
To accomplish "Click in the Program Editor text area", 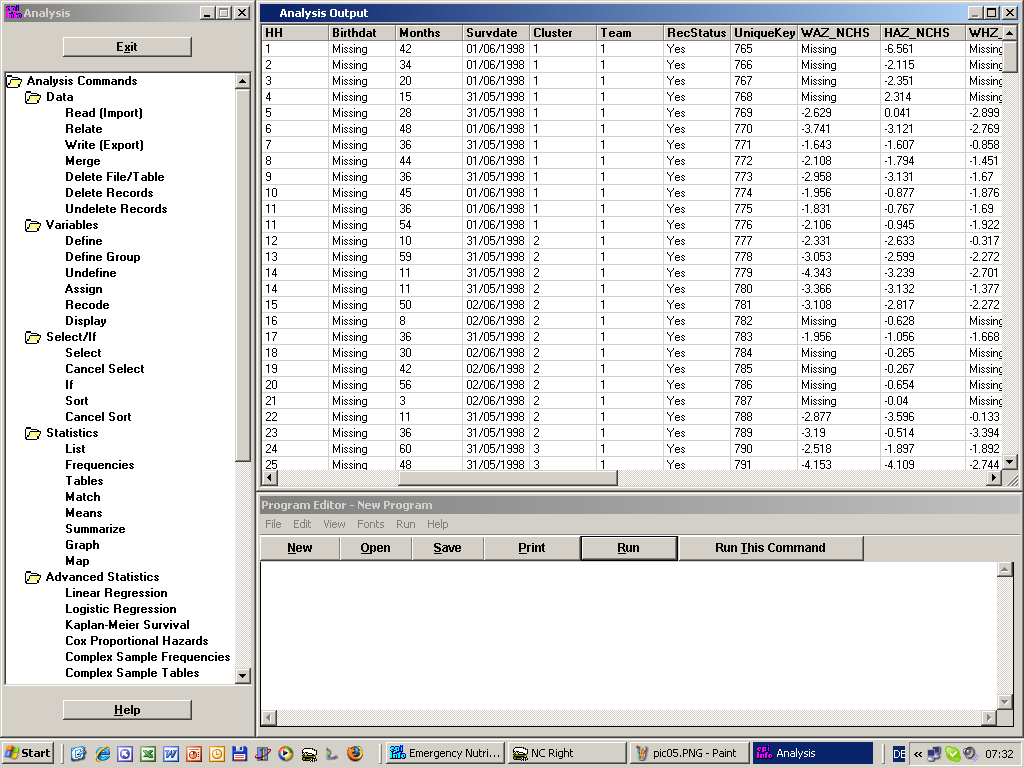I will click(x=628, y=635).
